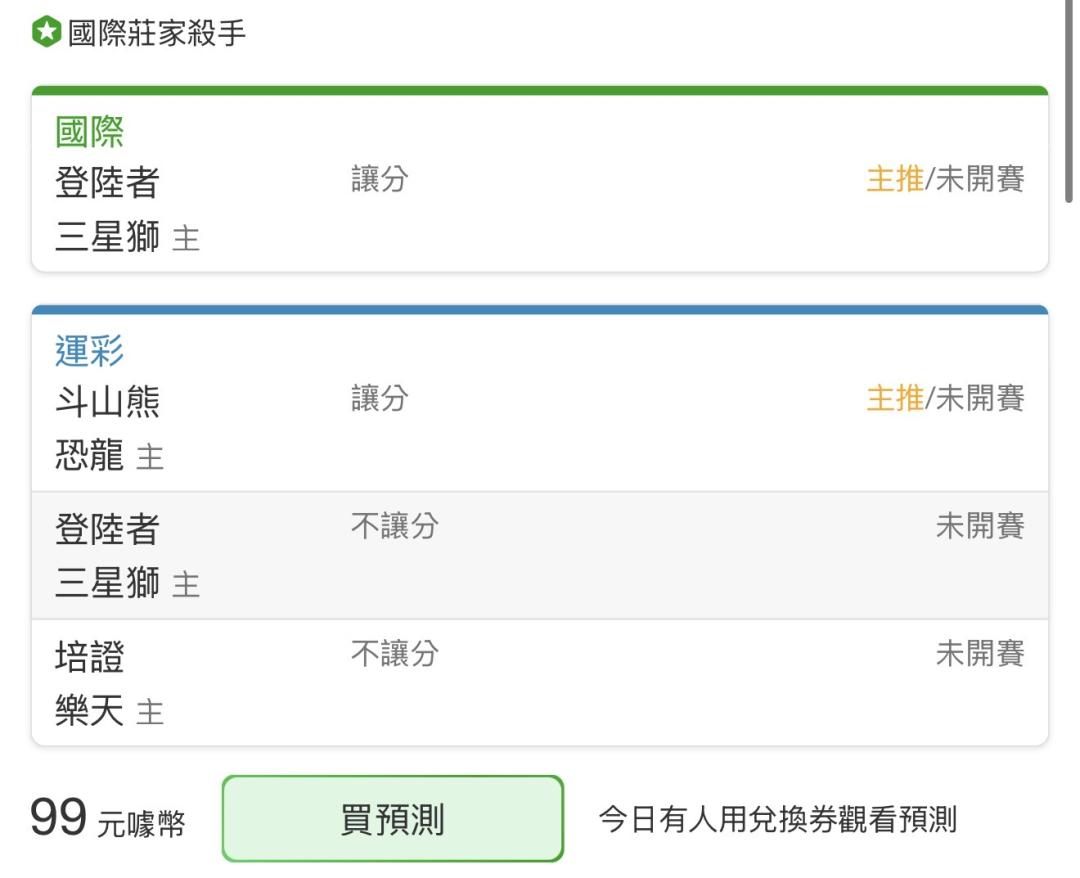Screen dimensions: 1080x878
Task: Click 未開賽 status of 培證 match
Action: pos(979,654)
